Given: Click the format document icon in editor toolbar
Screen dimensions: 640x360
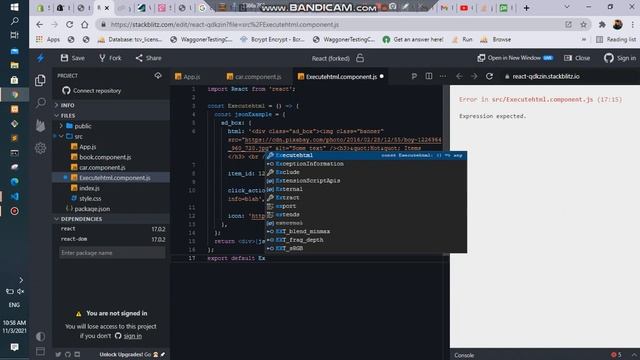Looking at the screenshot, I should (x=414, y=76).
